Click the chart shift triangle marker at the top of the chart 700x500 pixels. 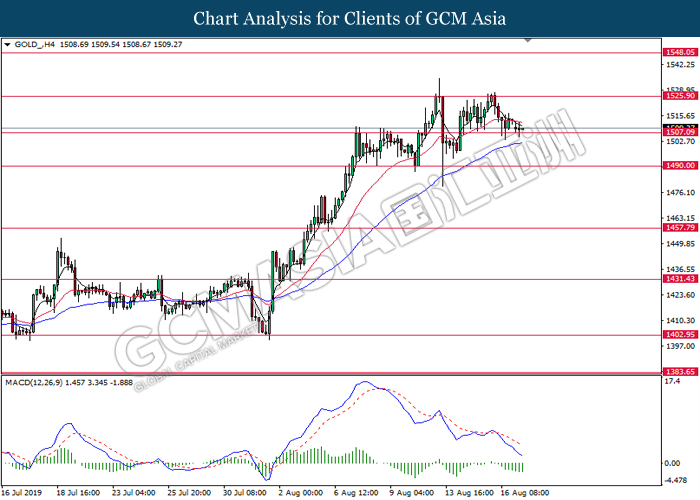click(x=528, y=40)
